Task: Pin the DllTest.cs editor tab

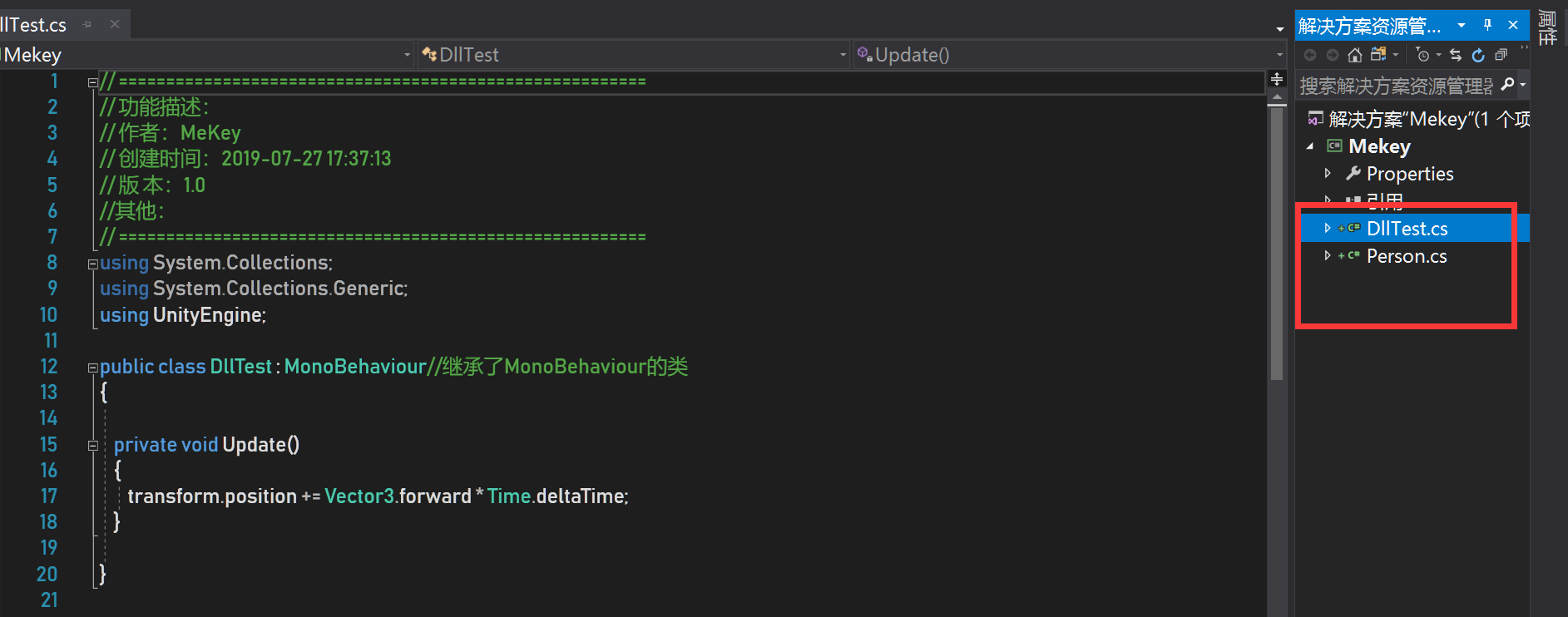Action: point(87,25)
